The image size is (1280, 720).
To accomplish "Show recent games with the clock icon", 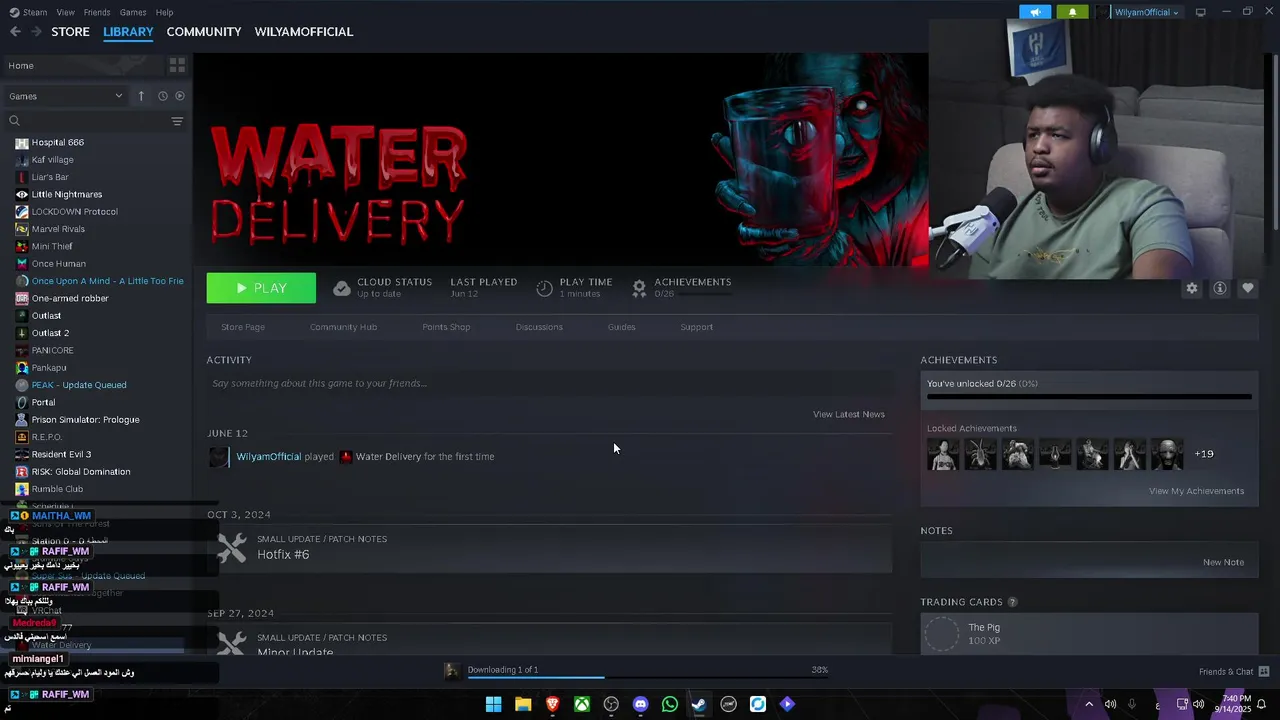I will tap(162, 96).
